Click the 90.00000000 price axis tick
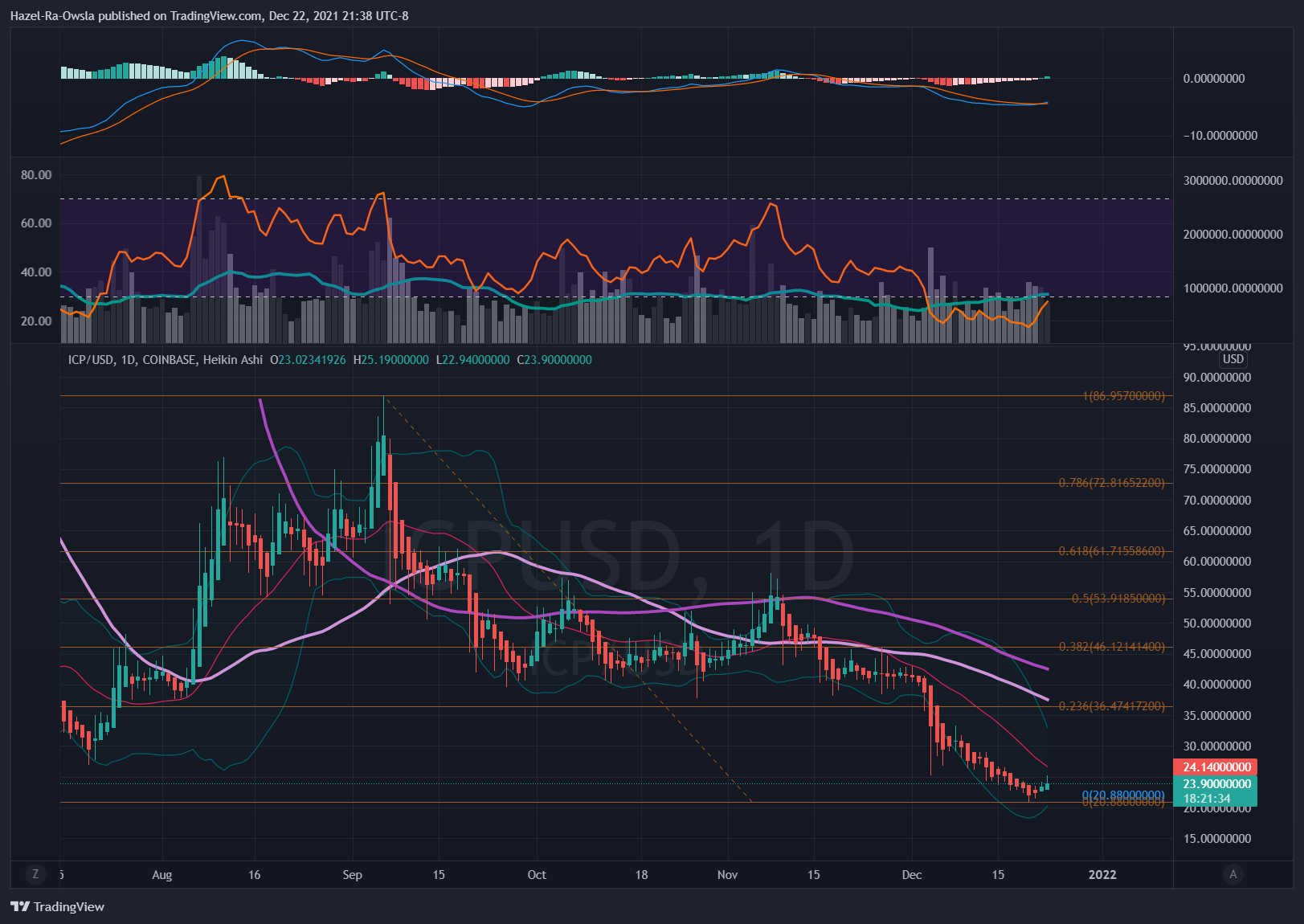Screen dimensions: 1304x924 pos(1217,378)
